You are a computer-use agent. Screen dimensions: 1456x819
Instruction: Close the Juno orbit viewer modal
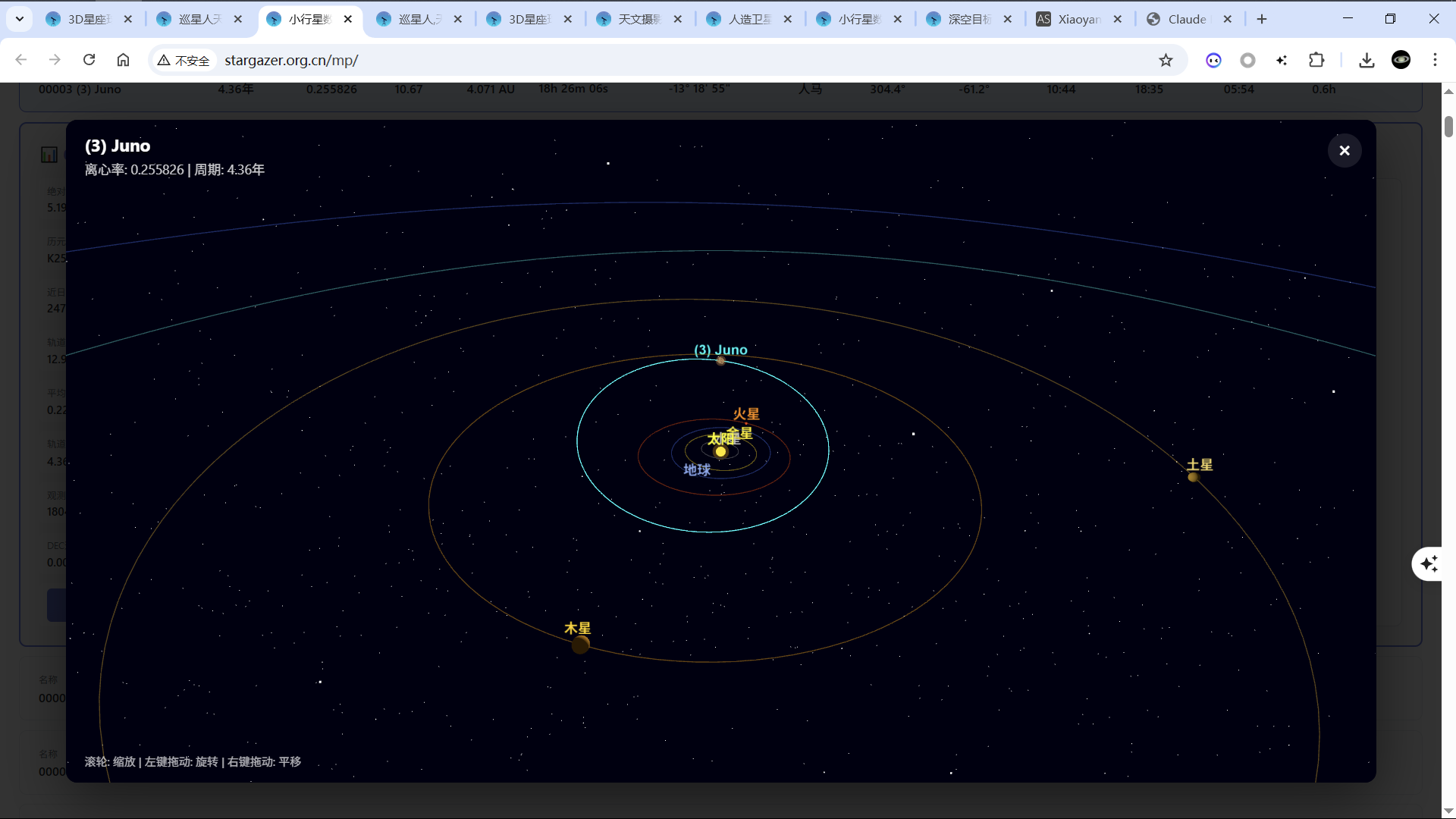pyautogui.click(x=1344, y=151)
